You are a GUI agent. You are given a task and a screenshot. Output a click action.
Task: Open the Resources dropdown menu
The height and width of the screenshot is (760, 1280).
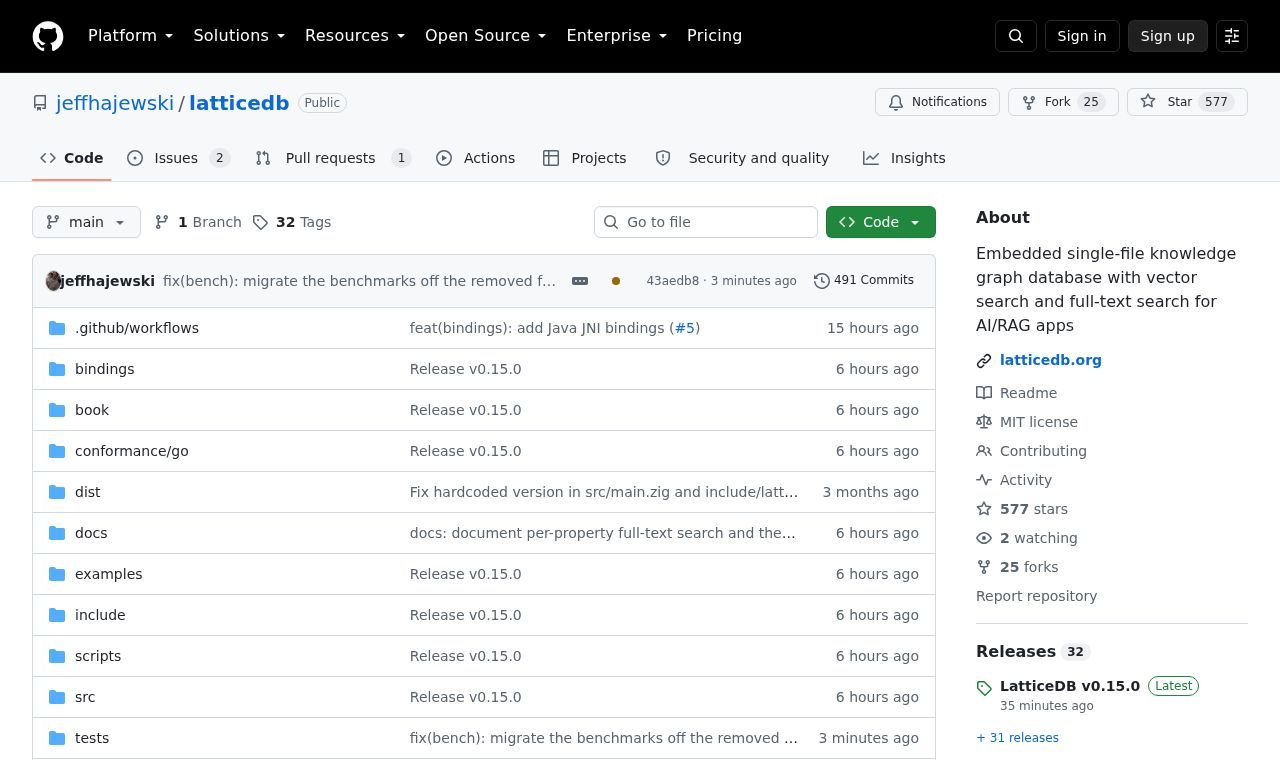(x=355, y=36)
